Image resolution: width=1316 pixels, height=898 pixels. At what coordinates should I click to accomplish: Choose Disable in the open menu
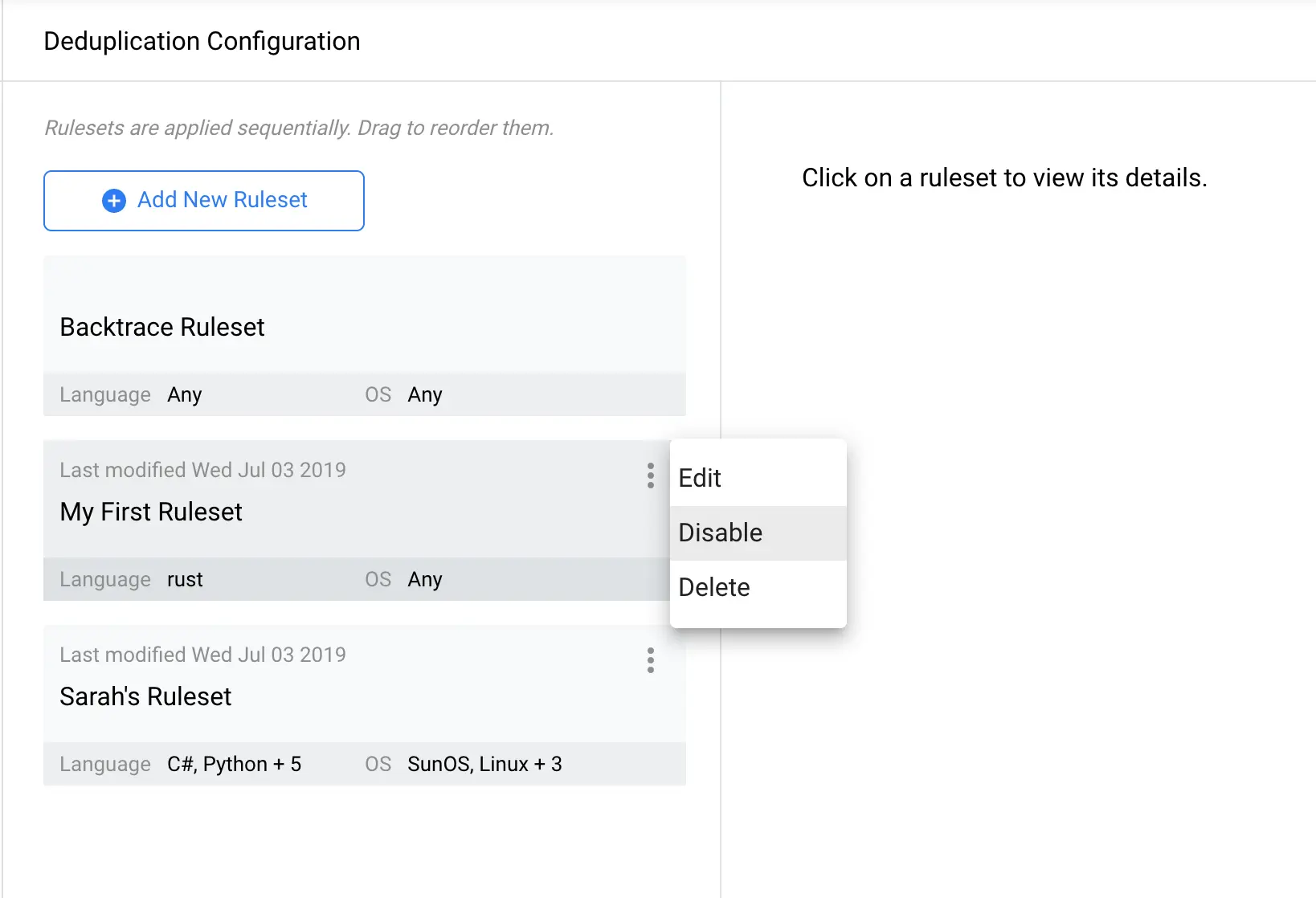pyautogui.click(x=720, y=533)
